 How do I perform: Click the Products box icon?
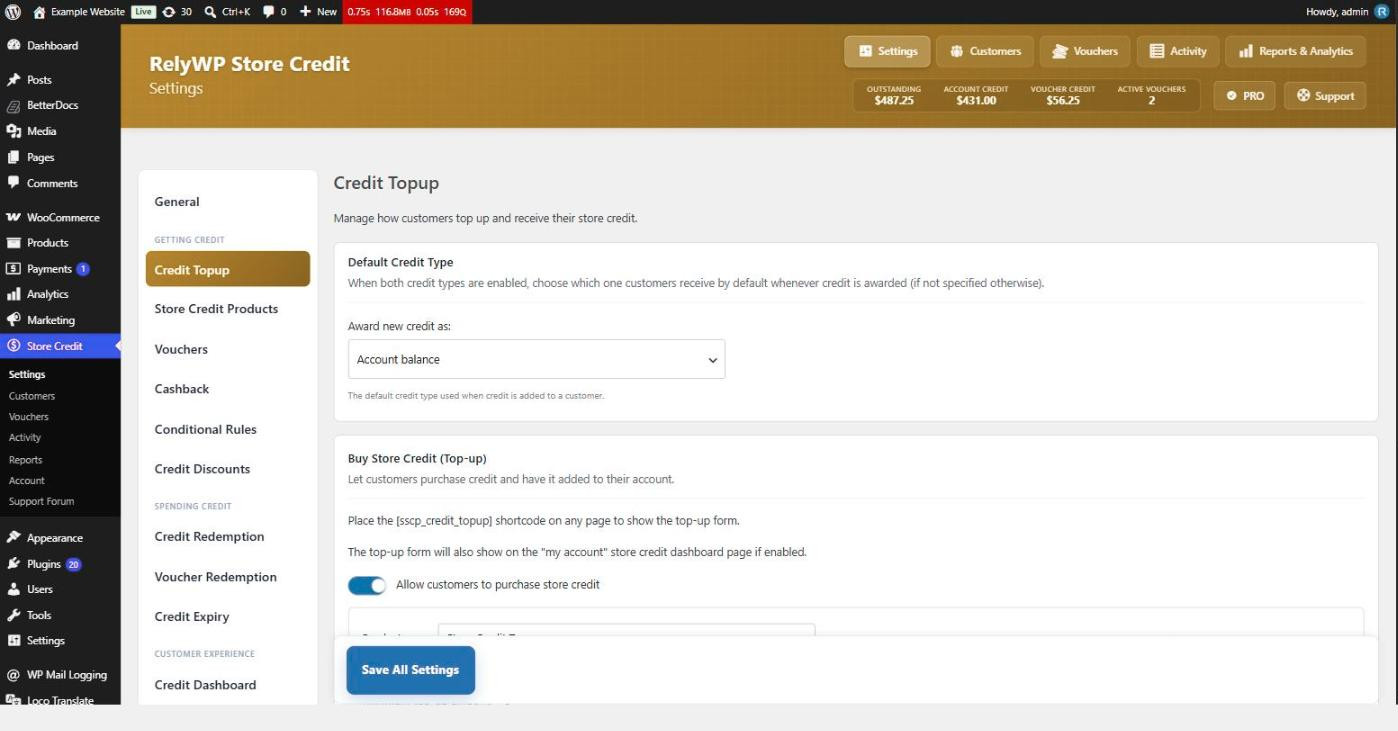[14, 243]
